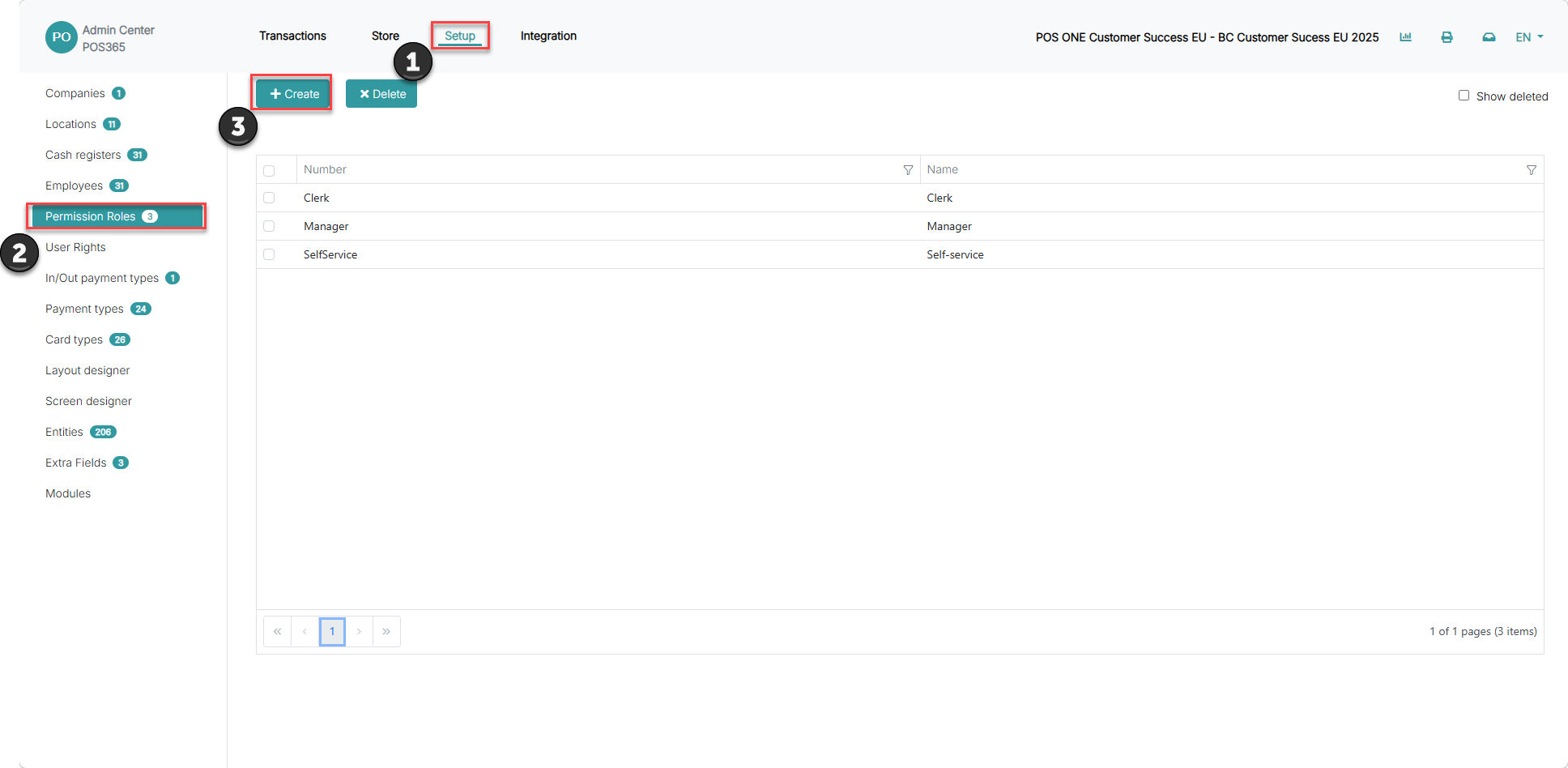This screenshot has width=1568, height=768.
Task: Open the EN language dropdown
Action: pos(1529,37)
